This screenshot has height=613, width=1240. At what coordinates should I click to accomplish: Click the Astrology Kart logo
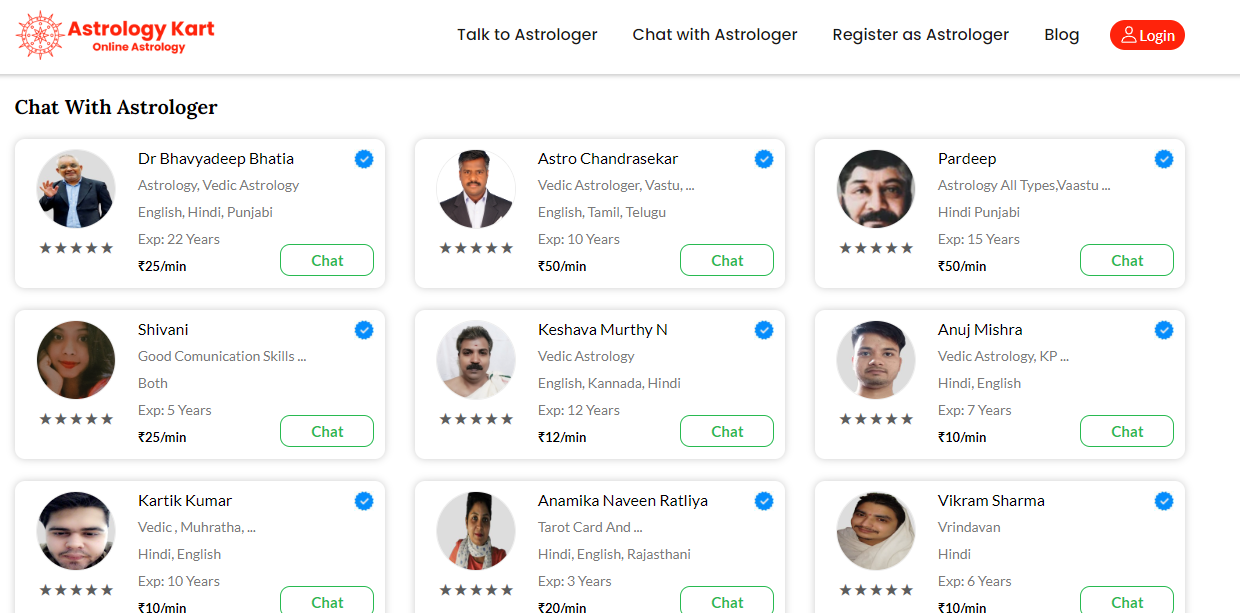point(115,35)
